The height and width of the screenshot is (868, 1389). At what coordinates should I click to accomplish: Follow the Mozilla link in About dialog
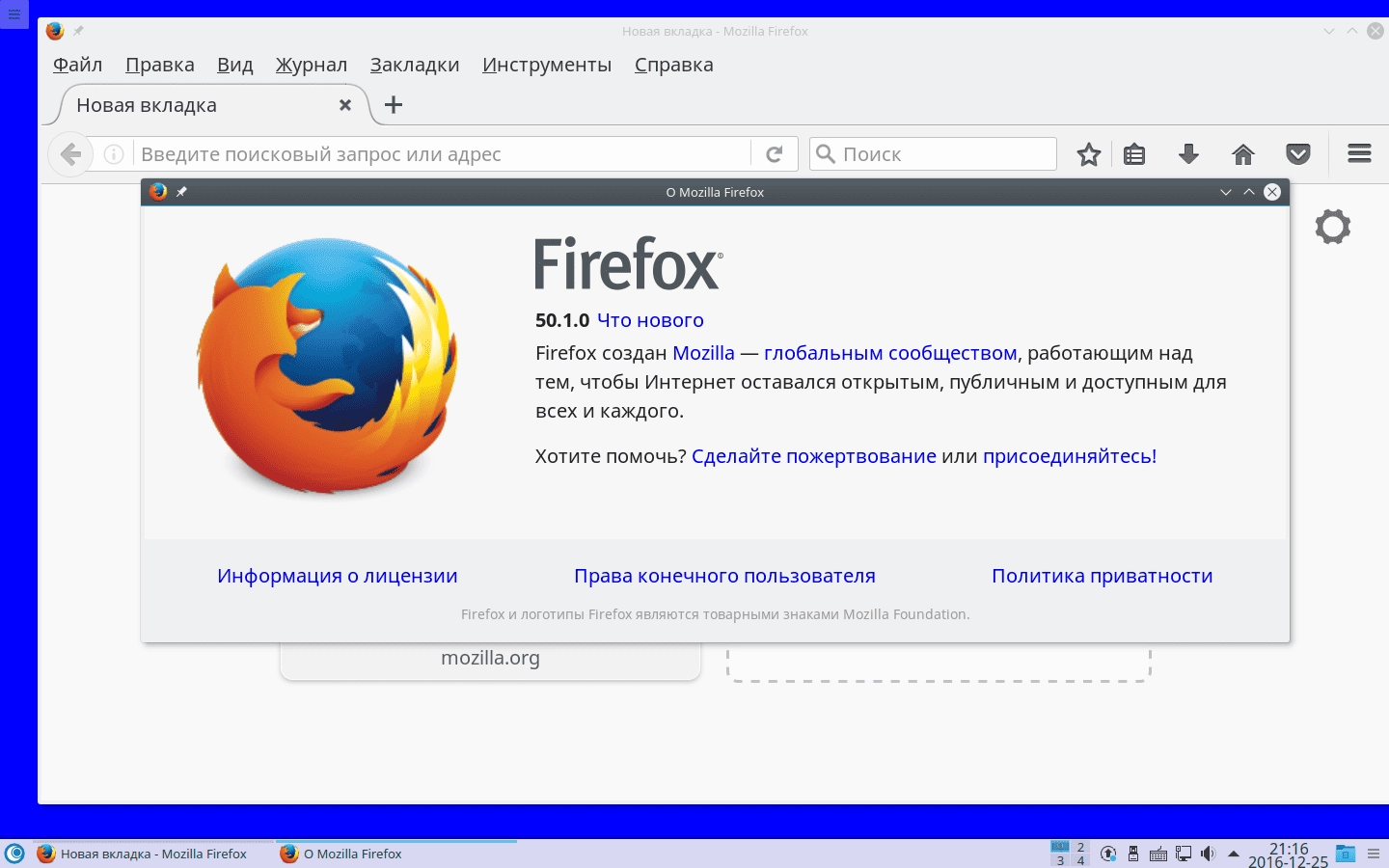[703, 353]
